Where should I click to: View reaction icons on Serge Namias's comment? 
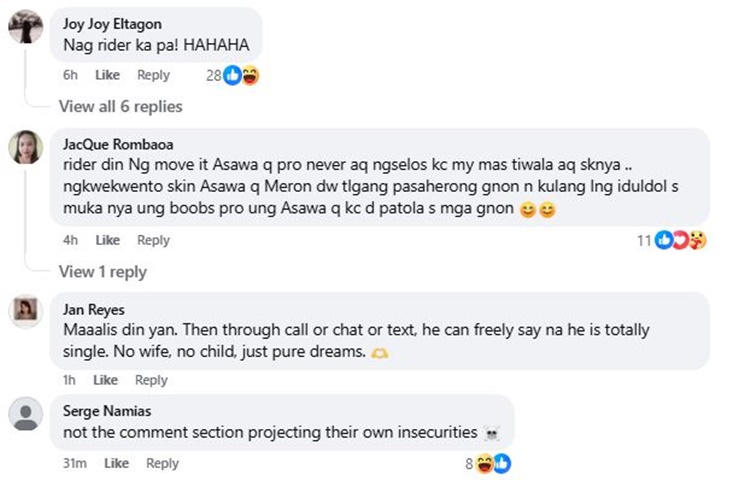pyautogui.click(x=493, y=463)
